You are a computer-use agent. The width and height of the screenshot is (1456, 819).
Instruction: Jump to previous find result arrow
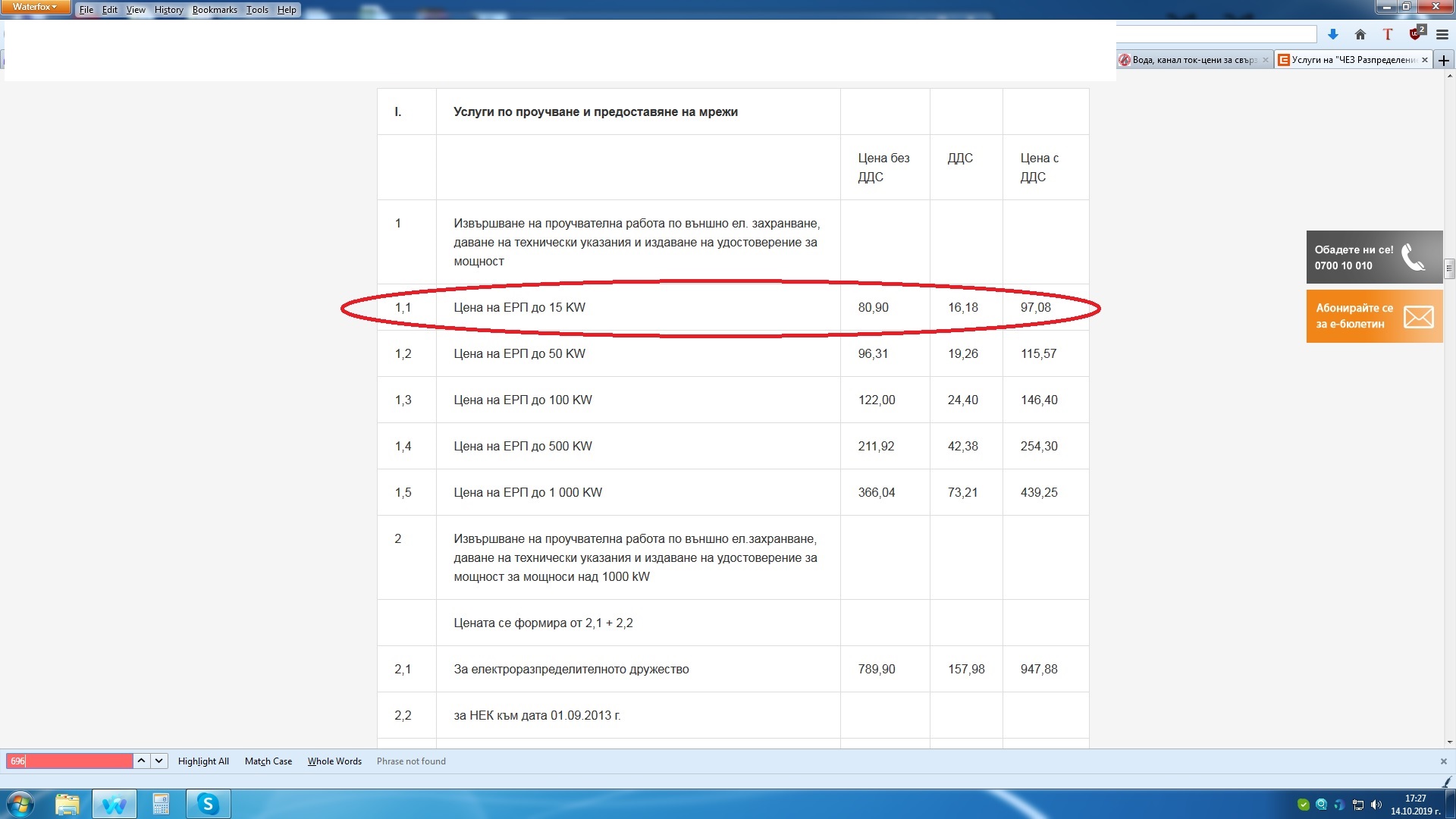click(x=141, y=761)
